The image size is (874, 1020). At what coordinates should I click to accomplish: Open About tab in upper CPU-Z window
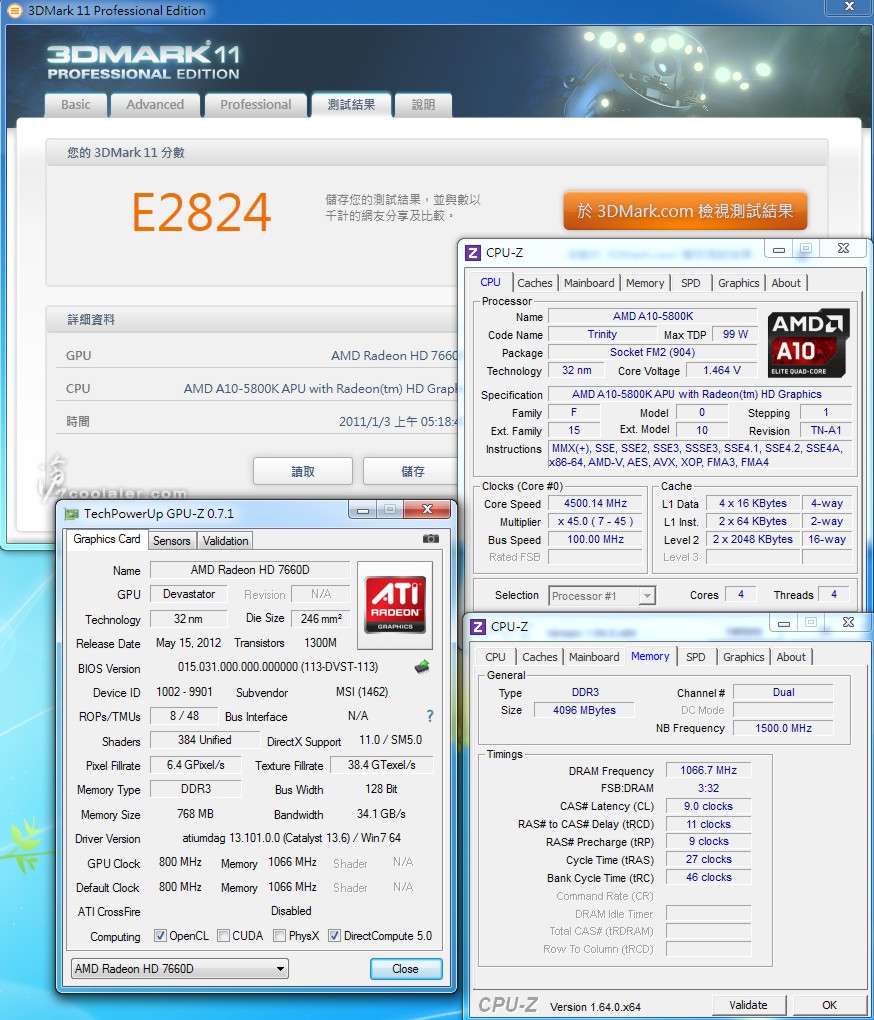click(786, 283)
